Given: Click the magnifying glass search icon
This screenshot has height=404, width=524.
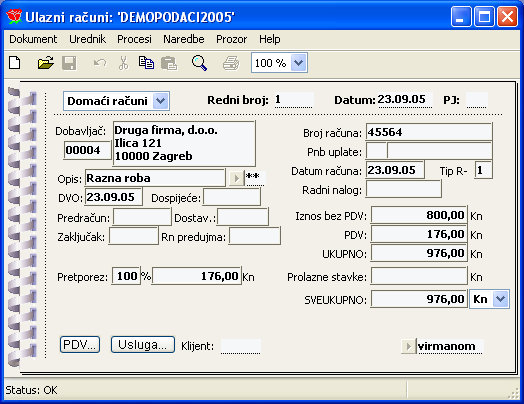Looking at the screenshot, I should pyautogui.click(x=199, y=63).
